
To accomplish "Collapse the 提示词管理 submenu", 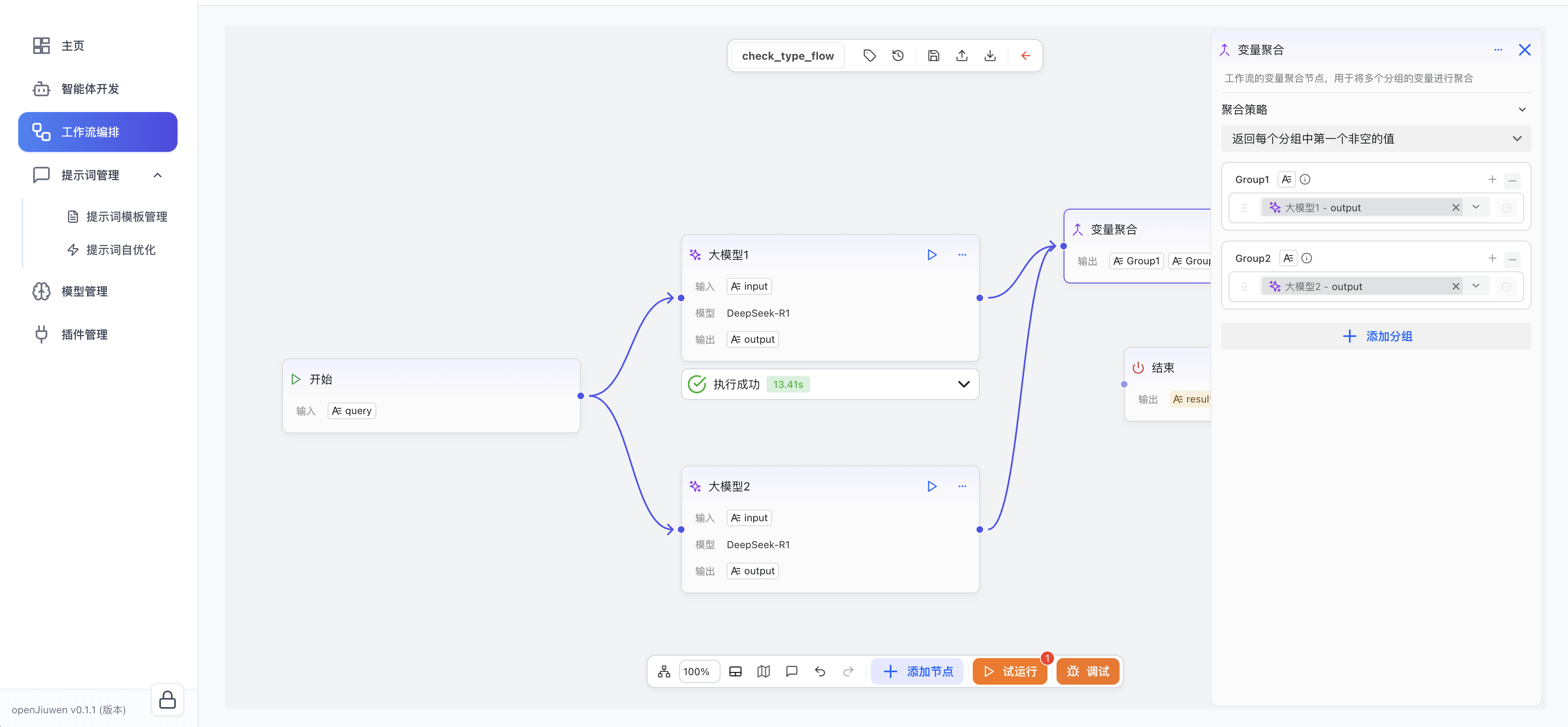I will click(x=158, y=176).
